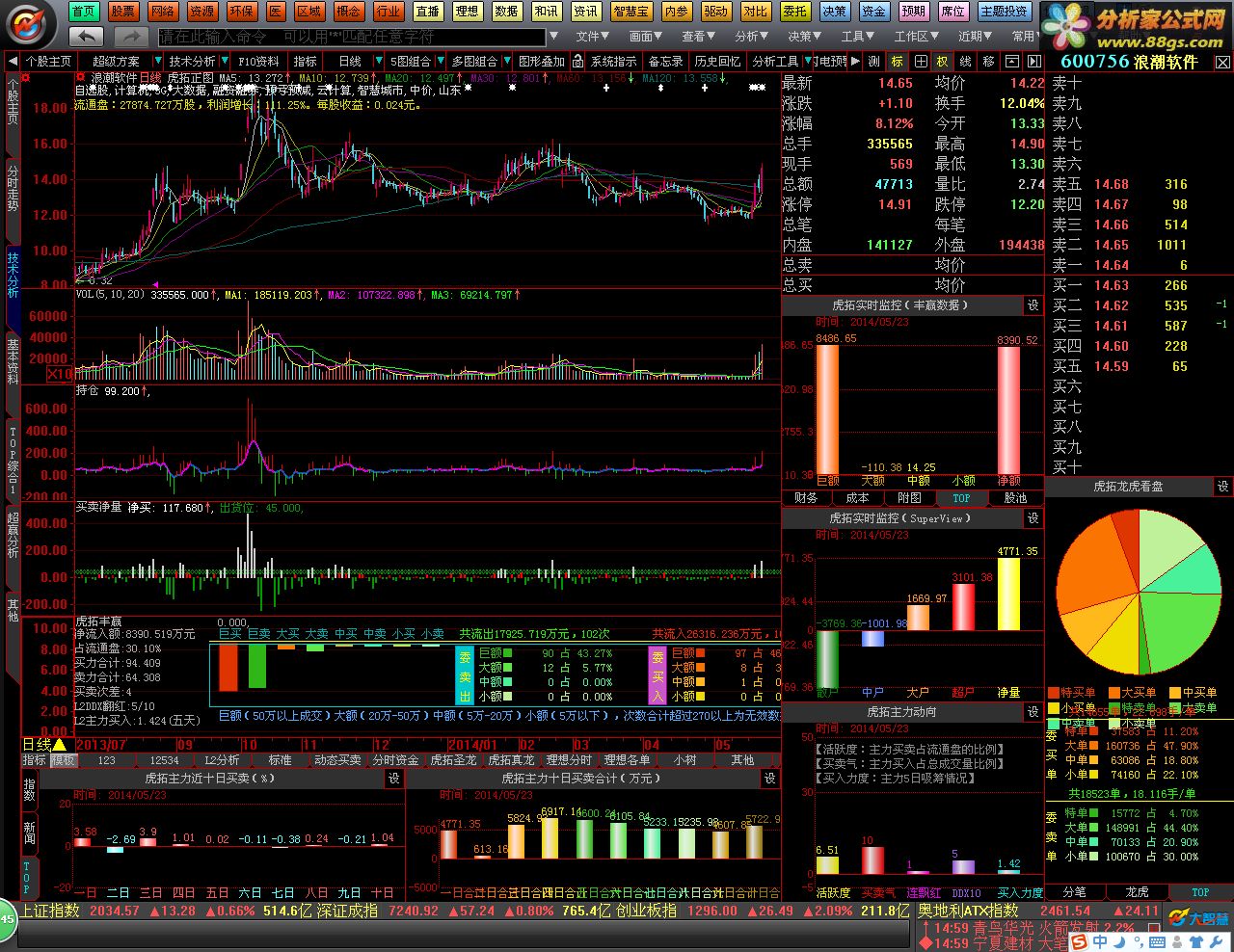The height and width of the screenshot is (952, 1234).
Task: Open the 文件 menu
Action: tap(591, 37)
